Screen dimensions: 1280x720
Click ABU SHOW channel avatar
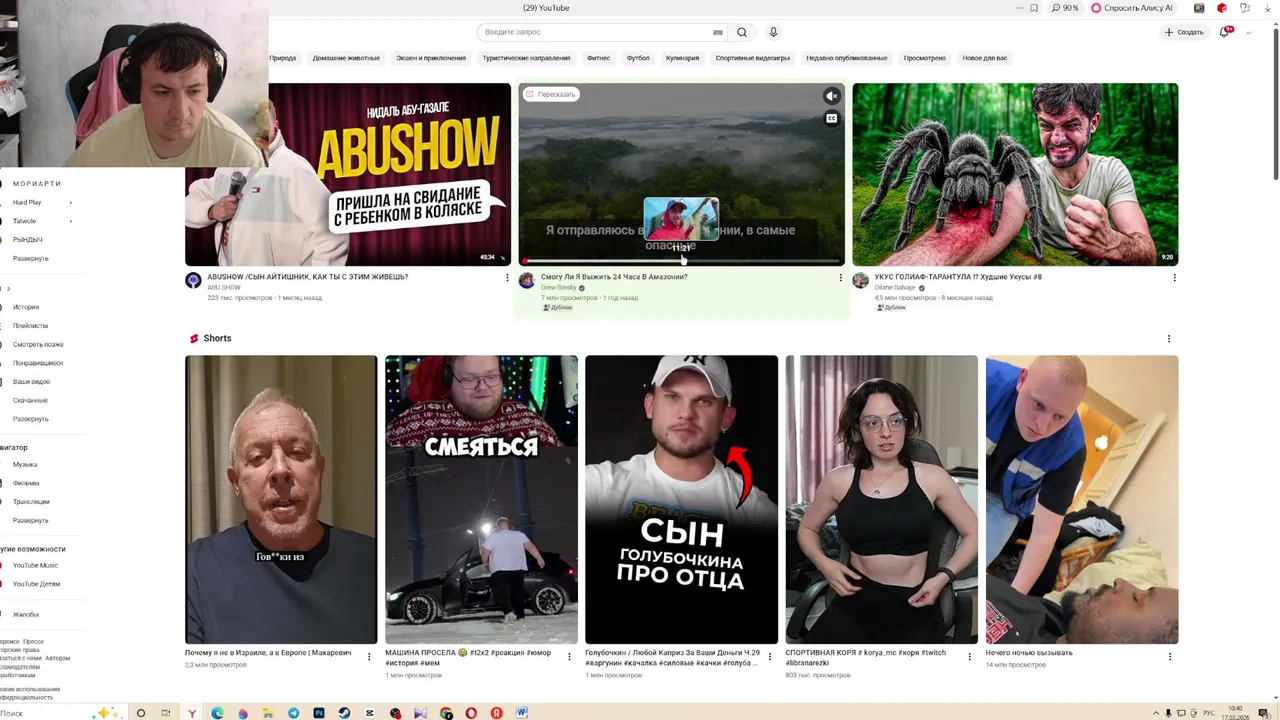tap(193, 281)
